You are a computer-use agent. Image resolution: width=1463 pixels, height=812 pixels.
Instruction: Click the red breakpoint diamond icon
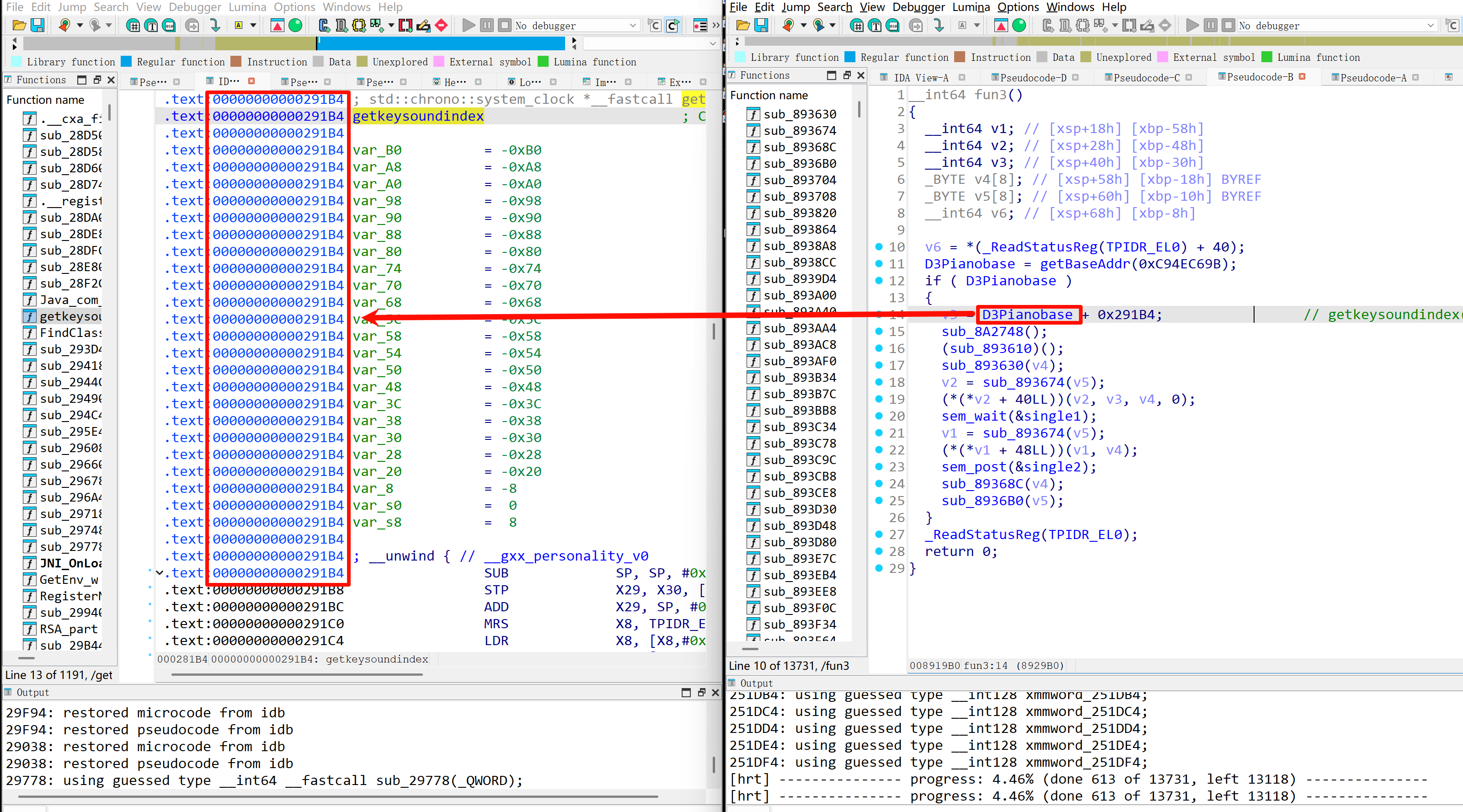pyautogui.click(x=441, y=26)
